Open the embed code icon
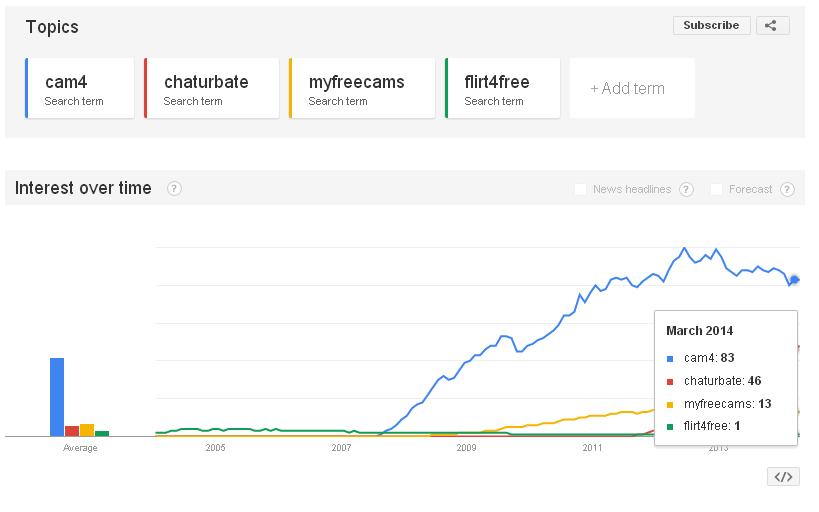Screen dimensions: 819x512 click(x=783, y=476)
